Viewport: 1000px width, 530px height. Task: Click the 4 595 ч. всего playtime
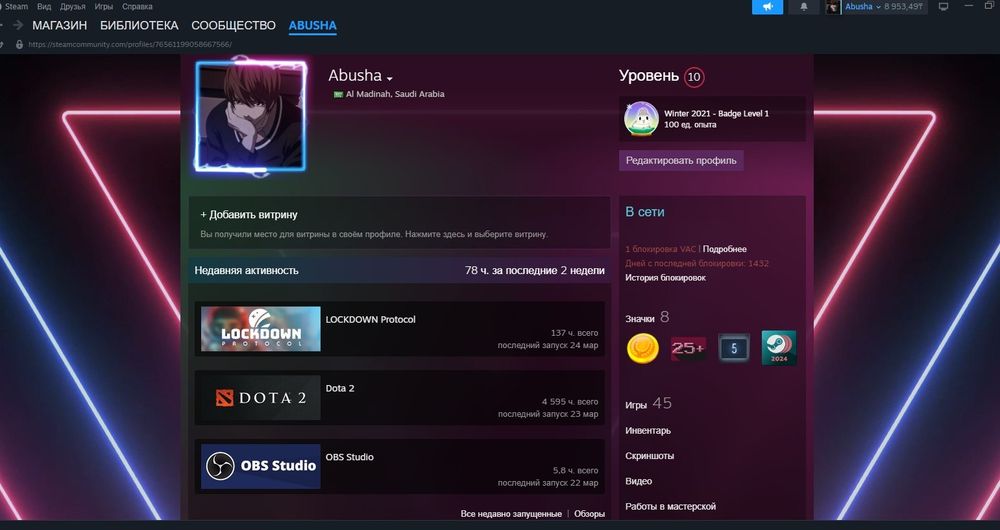570,402
